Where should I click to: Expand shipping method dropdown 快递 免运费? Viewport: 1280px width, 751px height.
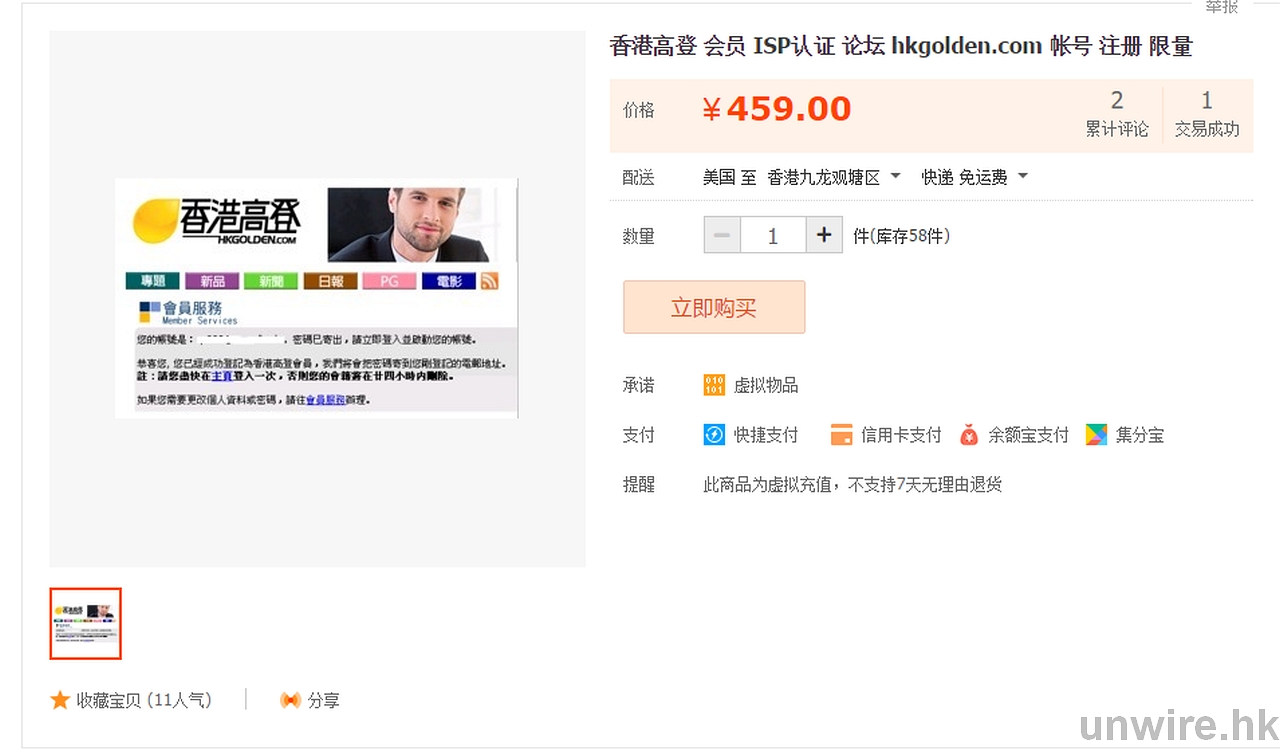coord(974,177)
